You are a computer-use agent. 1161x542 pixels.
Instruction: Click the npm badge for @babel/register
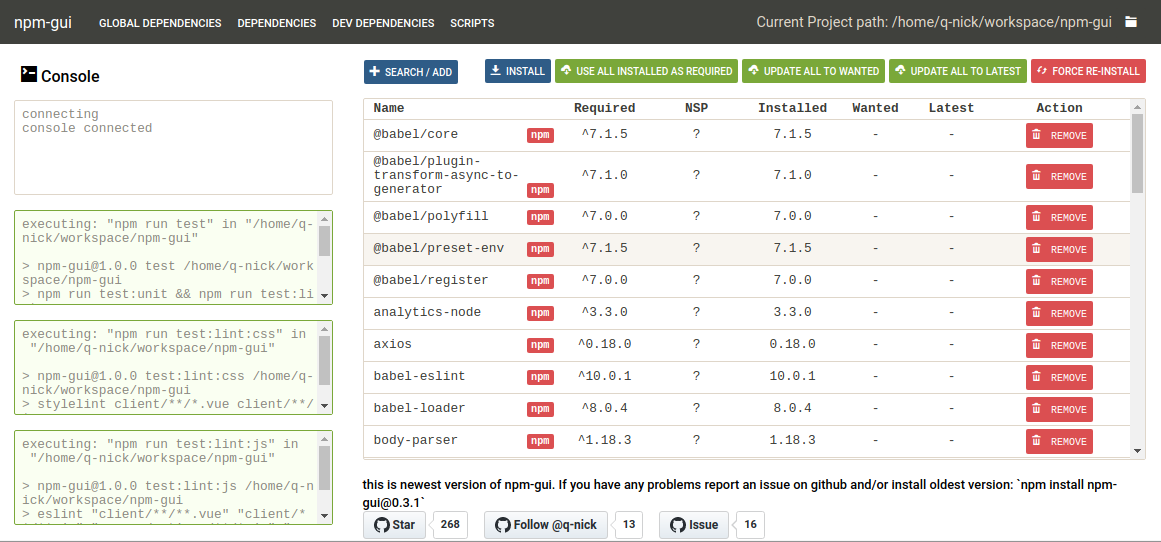[540, 281]
